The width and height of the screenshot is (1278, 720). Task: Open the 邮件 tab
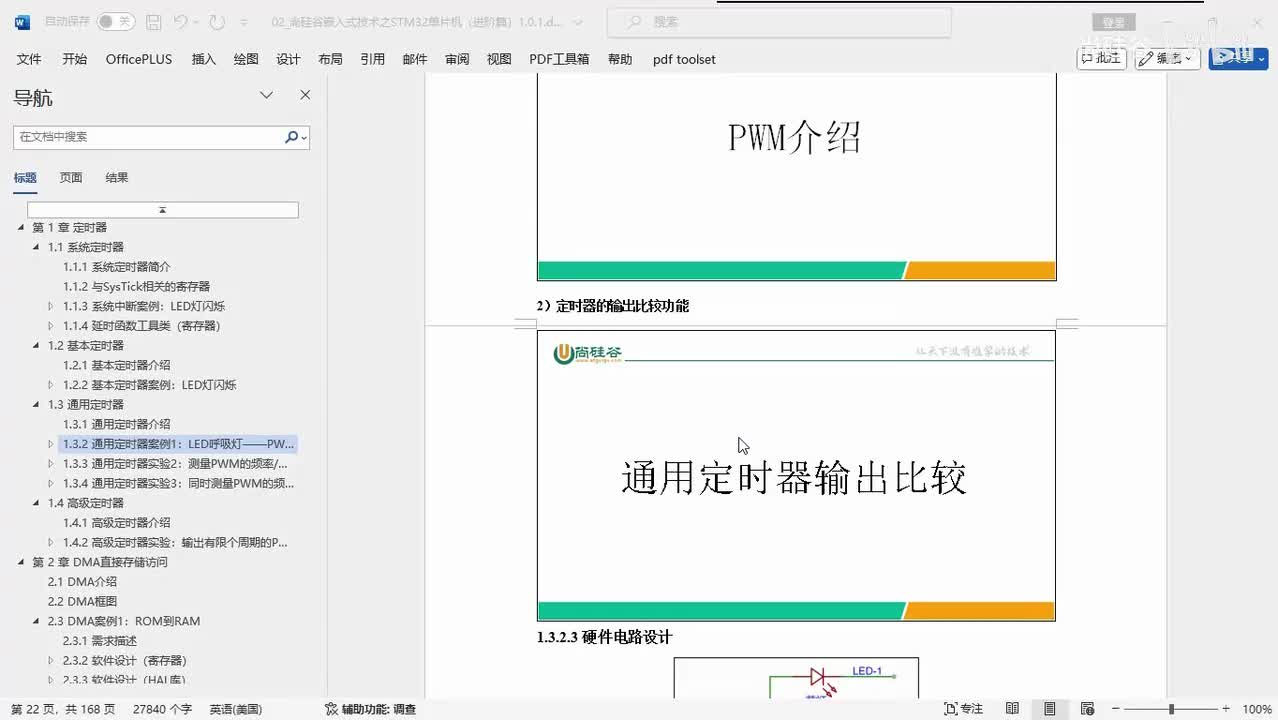click(x=415, y=59)
